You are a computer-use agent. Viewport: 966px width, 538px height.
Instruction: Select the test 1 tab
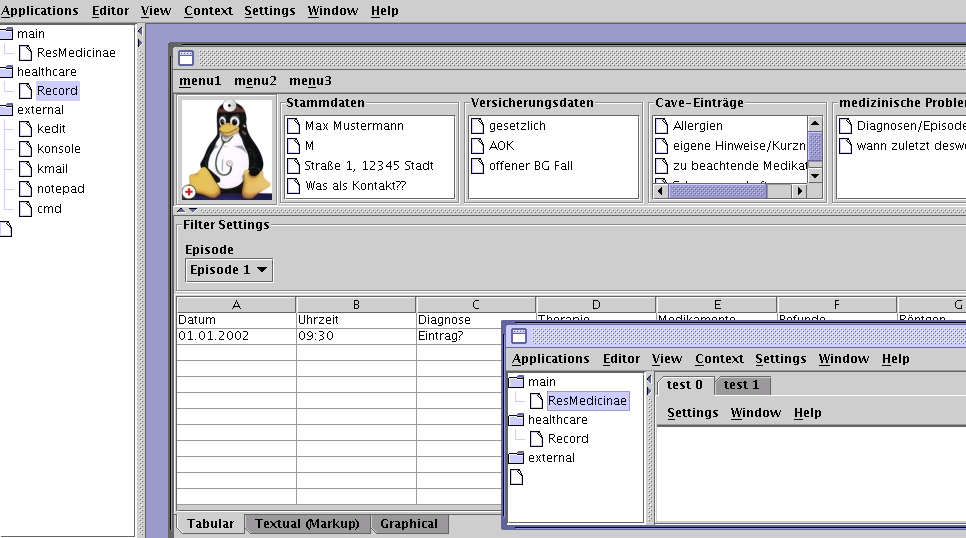coord(741,385)
